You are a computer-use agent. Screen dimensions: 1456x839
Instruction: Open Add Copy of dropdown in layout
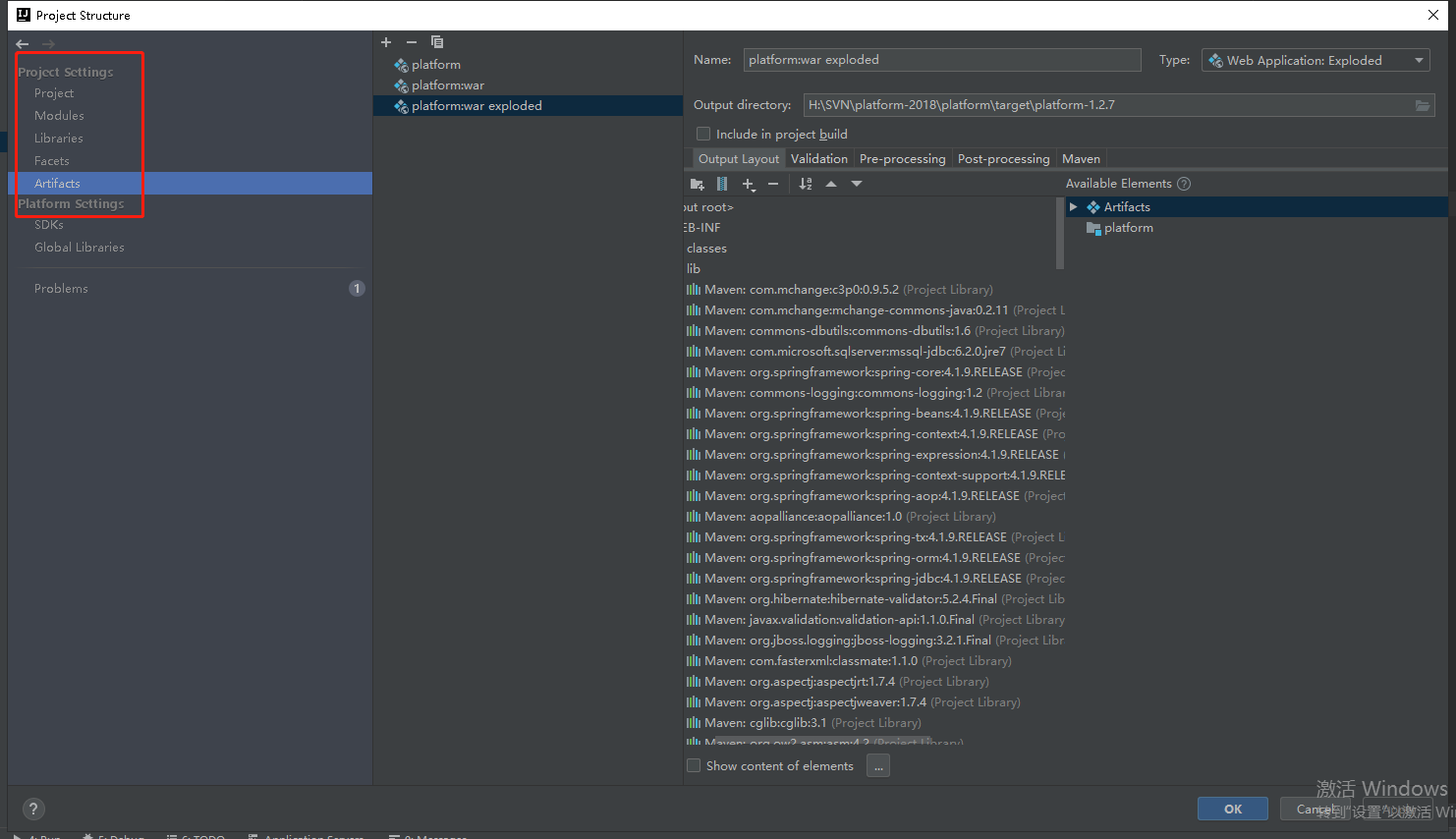[749, 184]
